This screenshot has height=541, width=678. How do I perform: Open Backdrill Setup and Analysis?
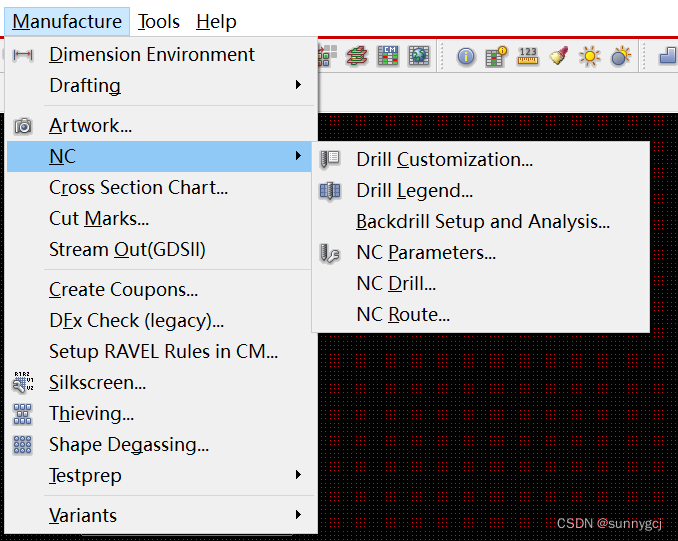coord(482,221)
